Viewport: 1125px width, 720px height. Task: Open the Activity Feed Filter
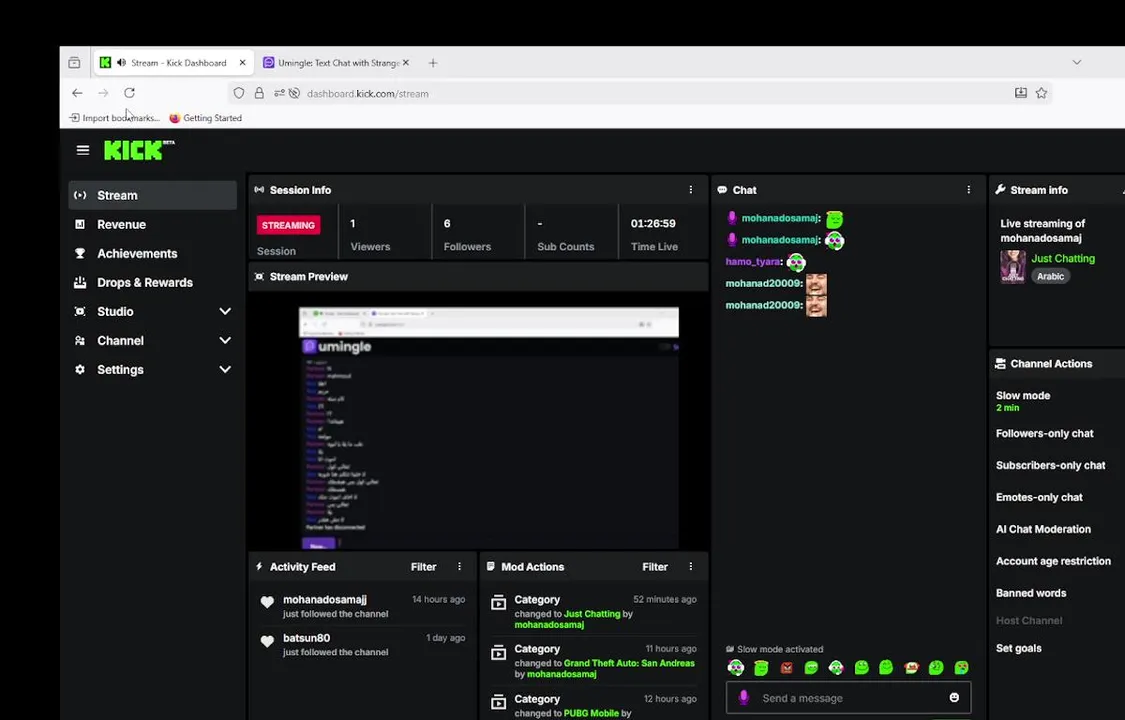423,567
